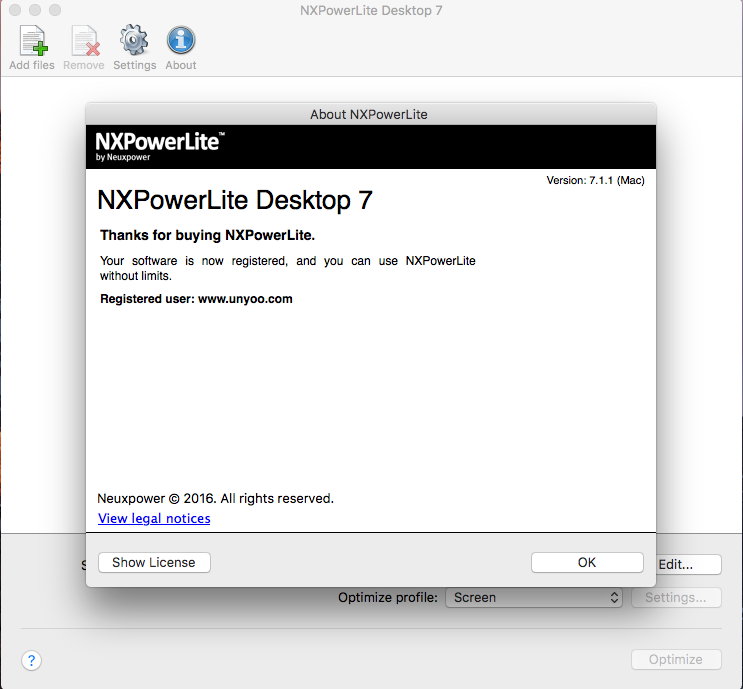This screenshot has height=689, width=743.
Task: Click the About info toolbar icon
Action: [x=181, y=47]
